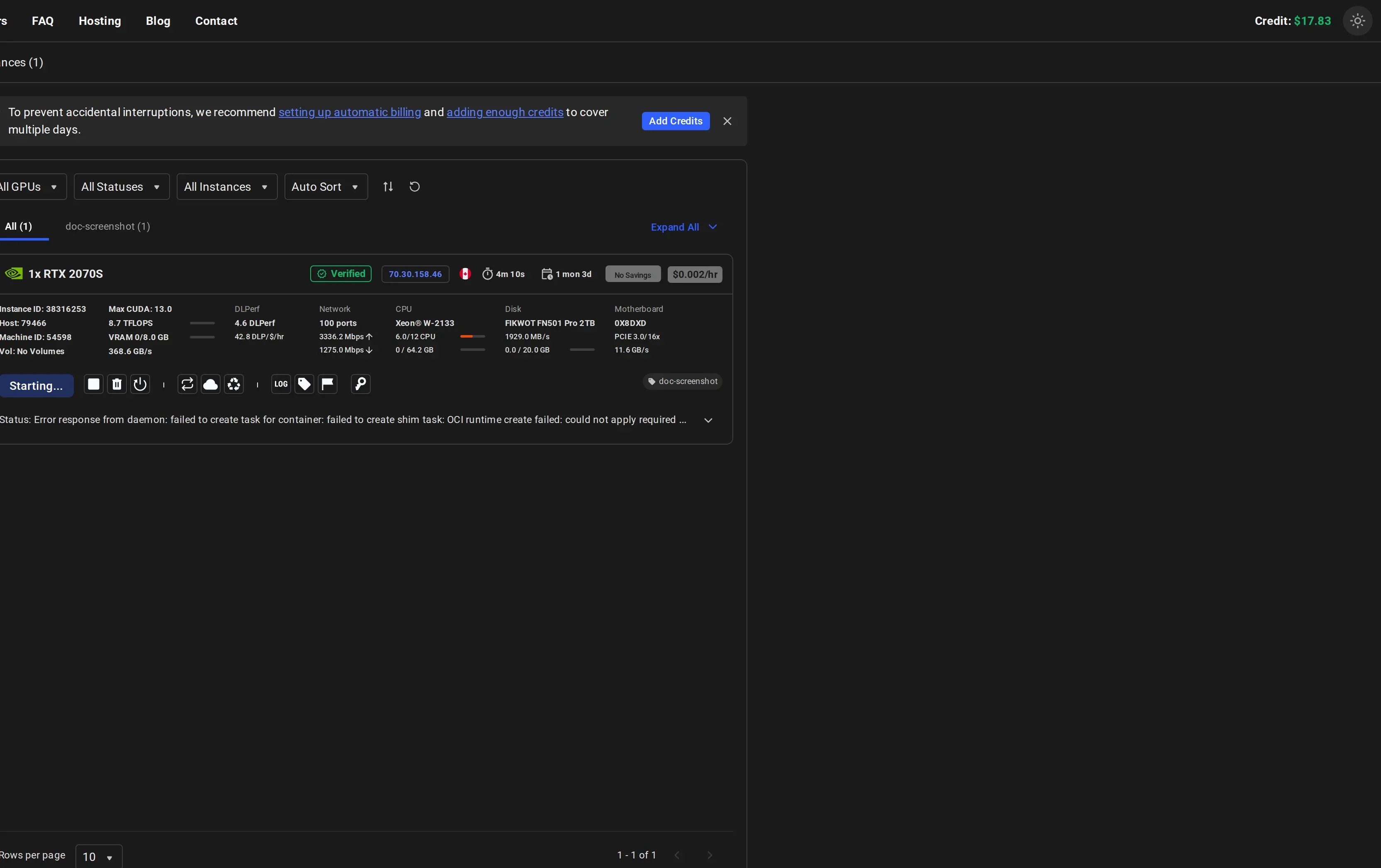Go to the next results page
The image size is (1381, 868).
click(710, 855)
